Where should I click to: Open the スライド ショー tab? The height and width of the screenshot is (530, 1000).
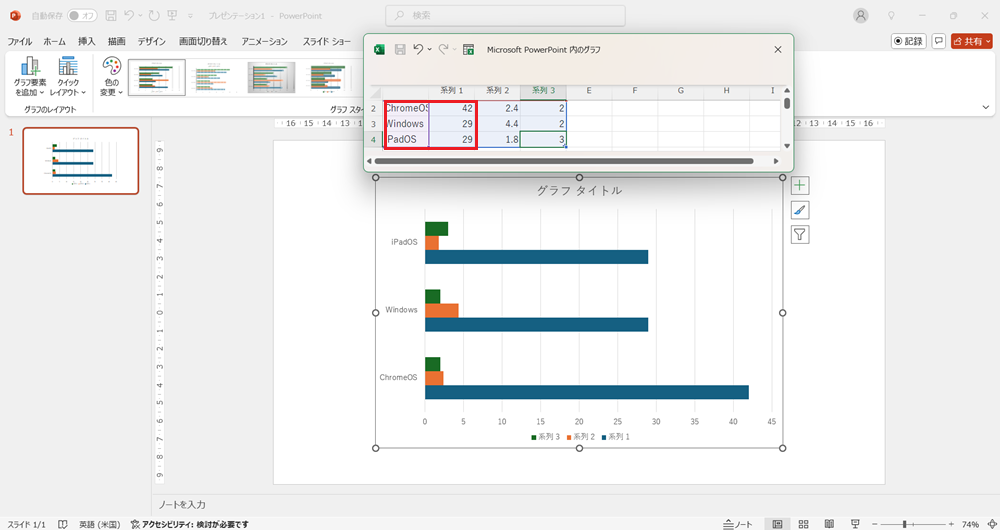click(x=327, y=41)
